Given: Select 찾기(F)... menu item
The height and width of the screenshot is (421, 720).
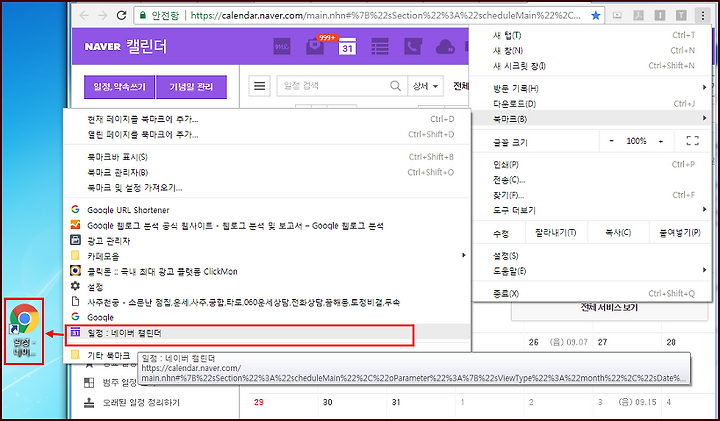Looking at the screenshot, I should (591, 195).
